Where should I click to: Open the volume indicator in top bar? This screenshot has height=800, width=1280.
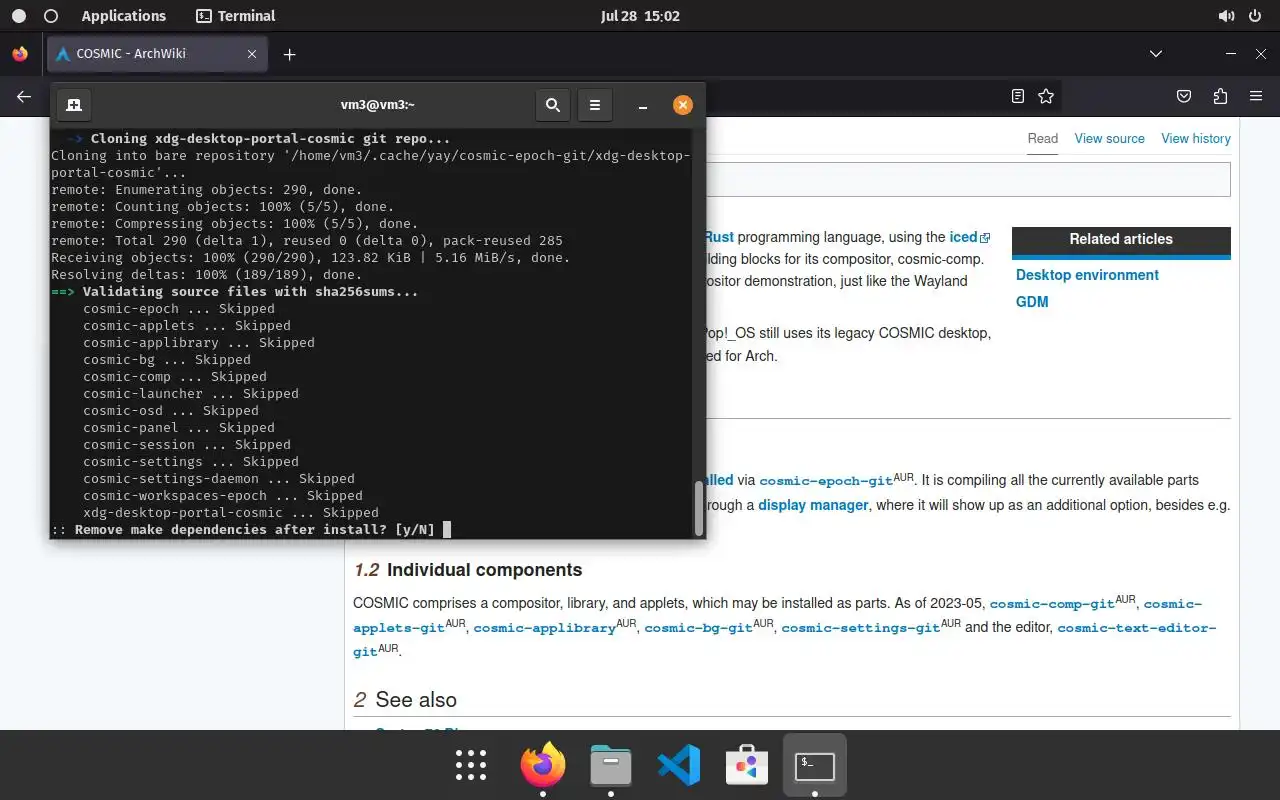tap(1226, 16)
